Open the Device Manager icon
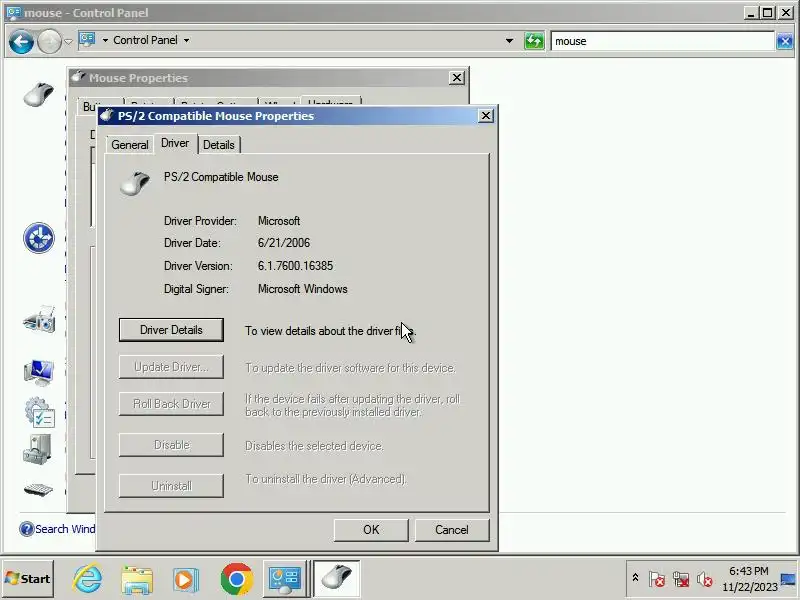Image resolution: width=800 pixels, height=600 pixels. pyautogui.click(x=37, y=449)
